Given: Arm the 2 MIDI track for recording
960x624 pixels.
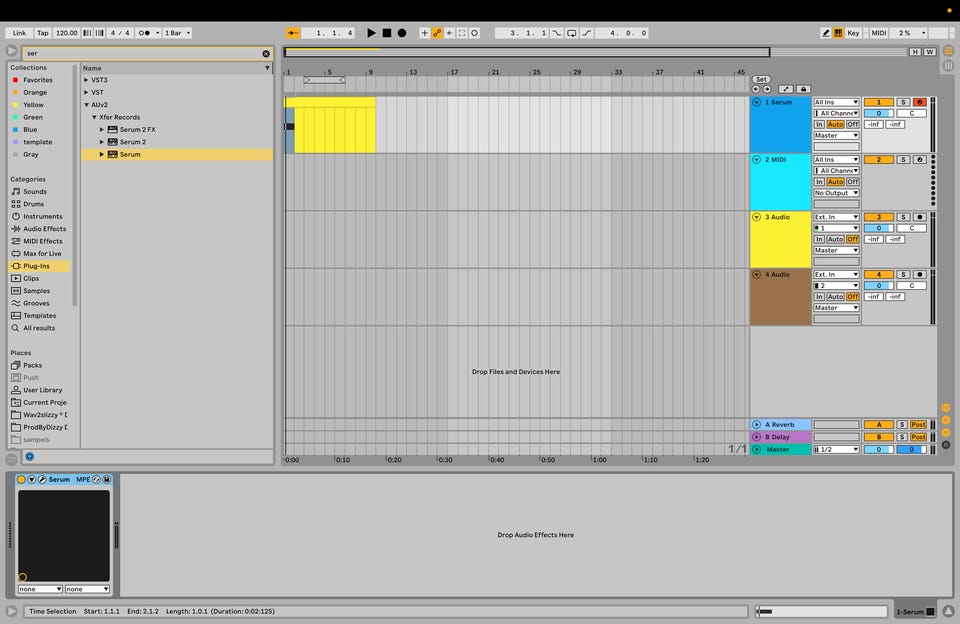Looking at the screenshot, I should [920, 160].
